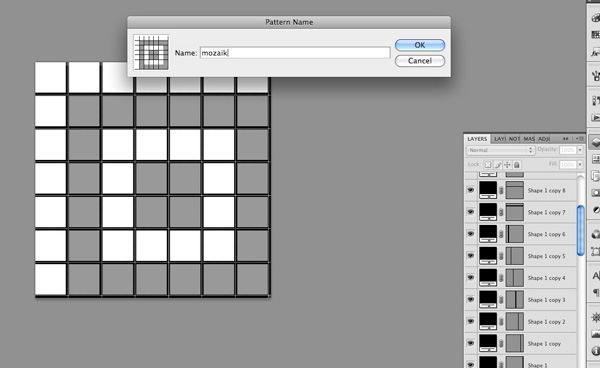The image size is (600, 368).
Task: Click the fill color thumbnail of Shape 1 copy 2
Action: [488, 321]
